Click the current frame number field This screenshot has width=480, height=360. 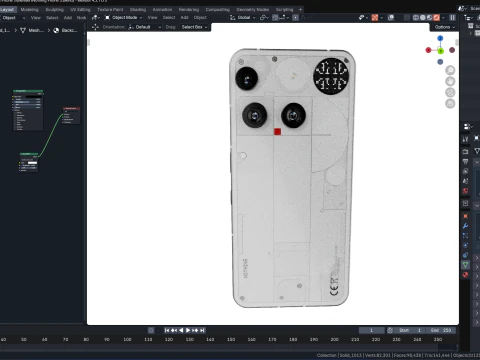point(371,330)
